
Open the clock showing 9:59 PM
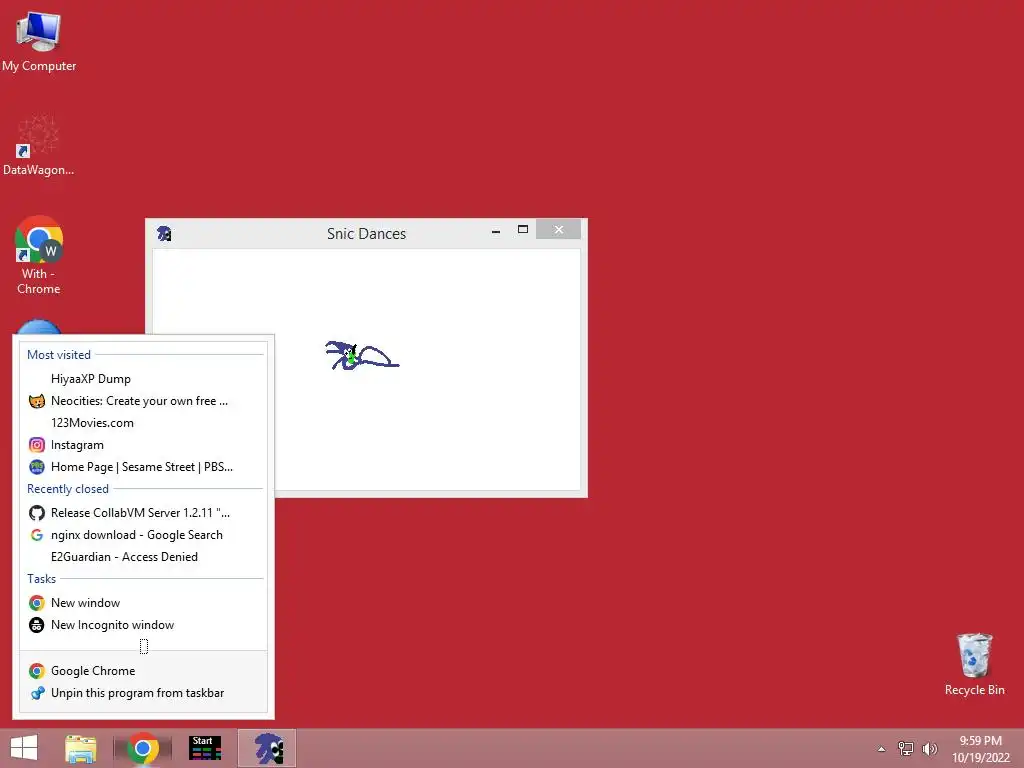981,749
